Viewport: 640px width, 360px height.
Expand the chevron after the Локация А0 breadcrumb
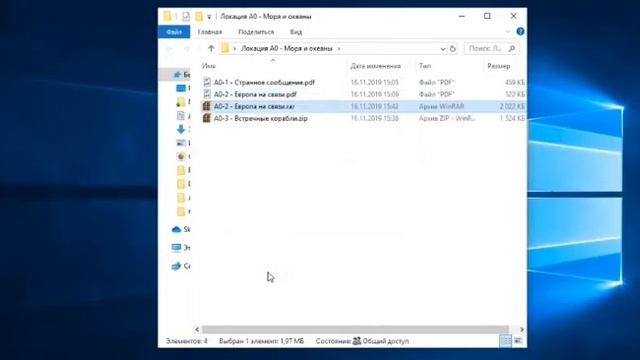[339, 49]
